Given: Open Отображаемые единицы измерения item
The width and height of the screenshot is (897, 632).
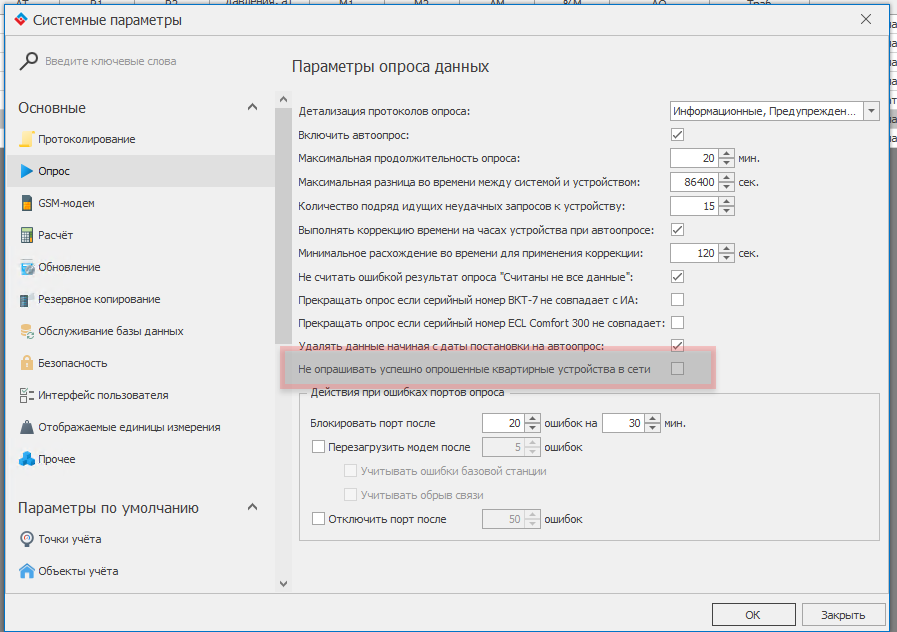Looking at the screenshot, I should pos(129,427).
